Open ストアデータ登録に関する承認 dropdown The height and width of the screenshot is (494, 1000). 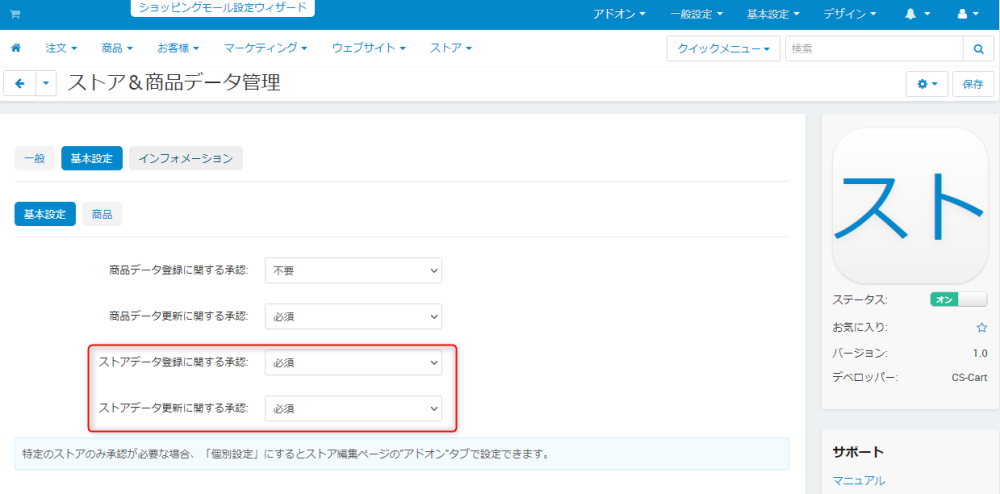pos(353,363)
